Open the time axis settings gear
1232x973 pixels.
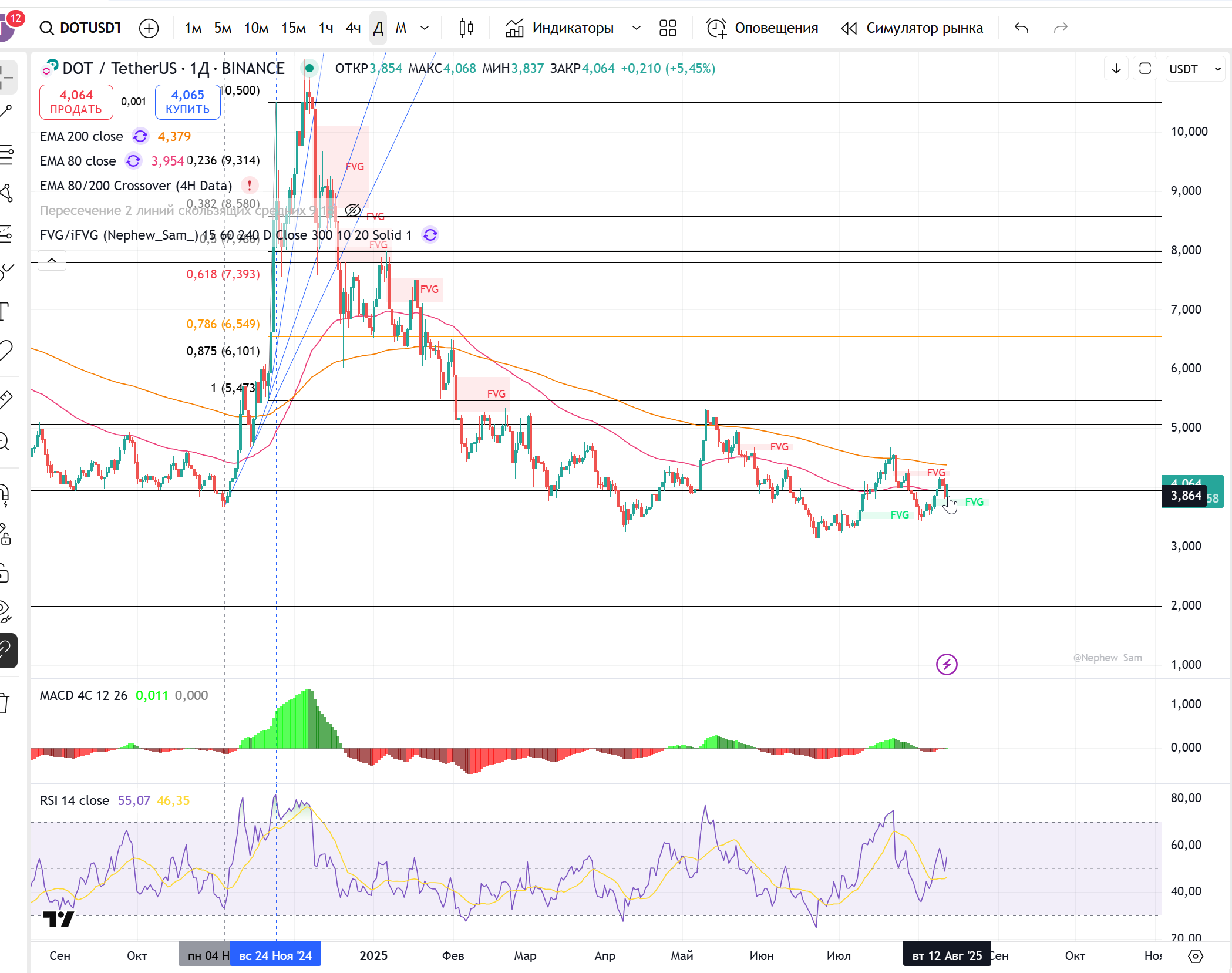point(1196,956)
